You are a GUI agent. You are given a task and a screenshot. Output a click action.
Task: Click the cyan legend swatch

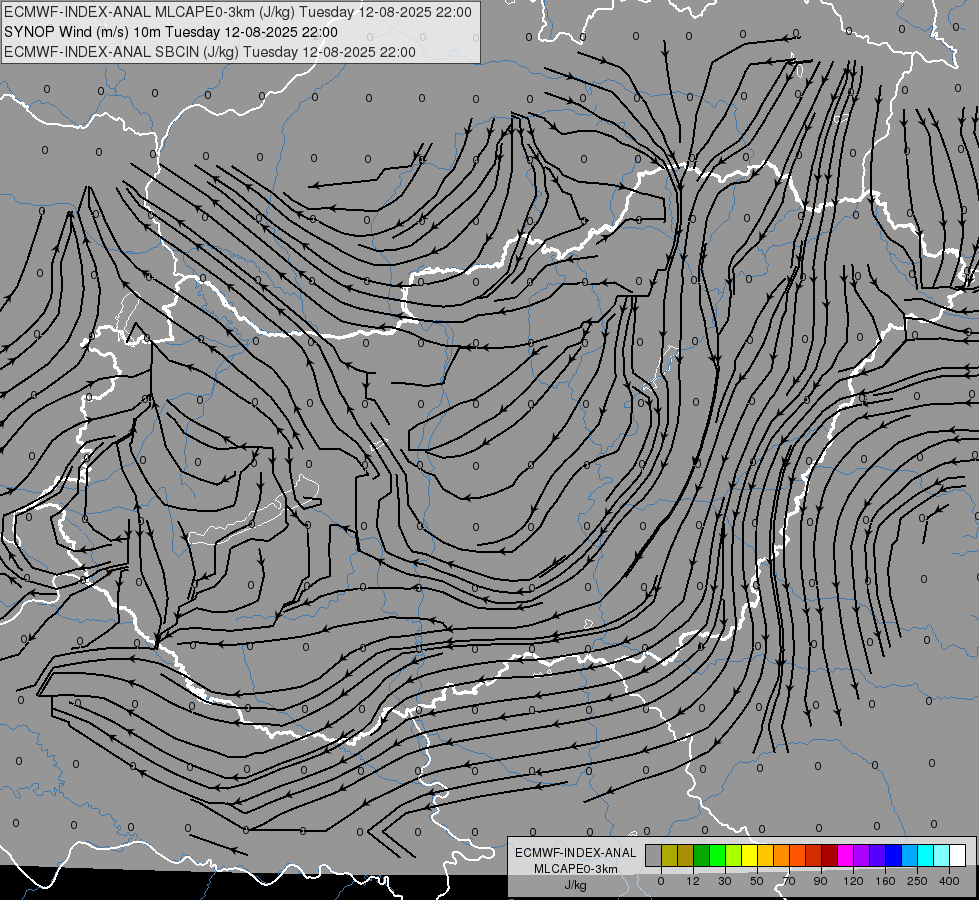[x=926, y=855]
